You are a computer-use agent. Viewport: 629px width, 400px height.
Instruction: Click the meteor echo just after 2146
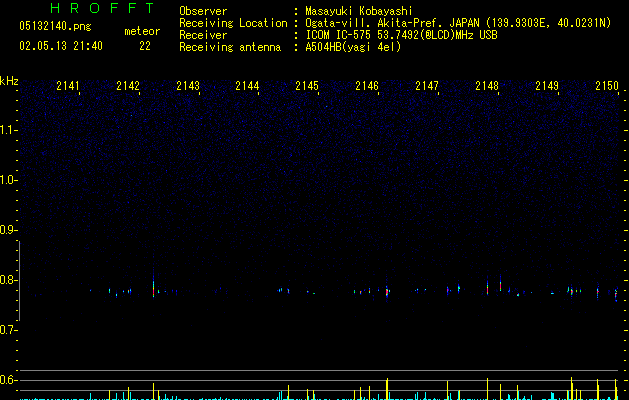(387, 291)
